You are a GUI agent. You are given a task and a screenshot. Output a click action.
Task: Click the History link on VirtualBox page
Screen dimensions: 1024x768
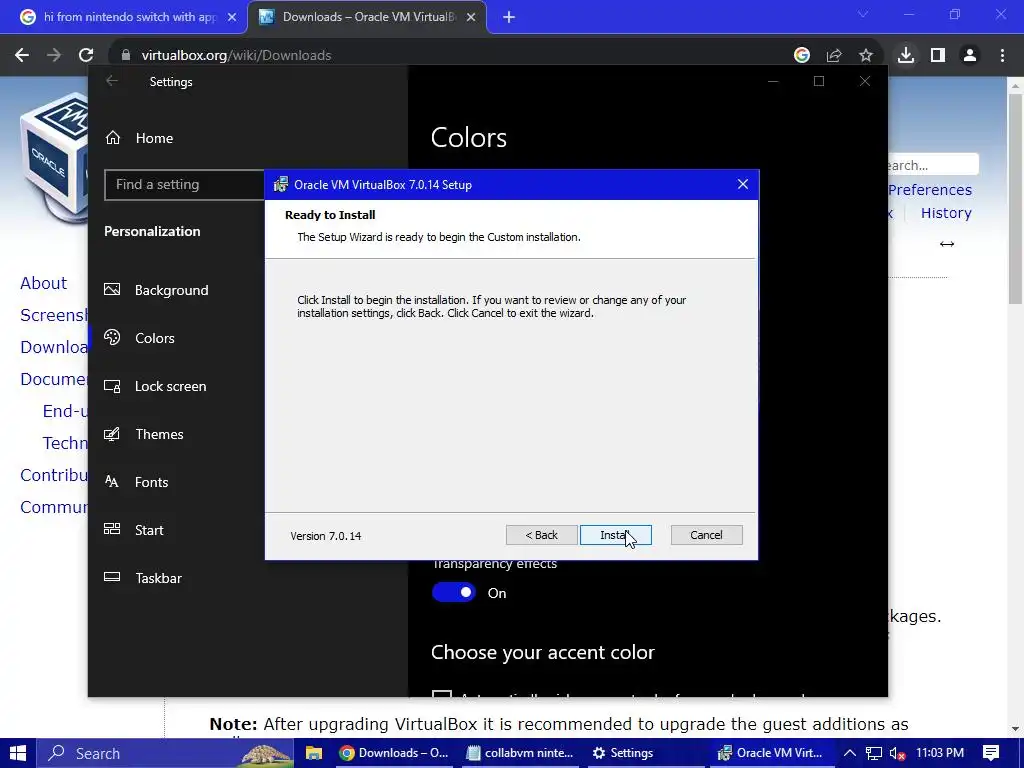click(x=946, y=213)
